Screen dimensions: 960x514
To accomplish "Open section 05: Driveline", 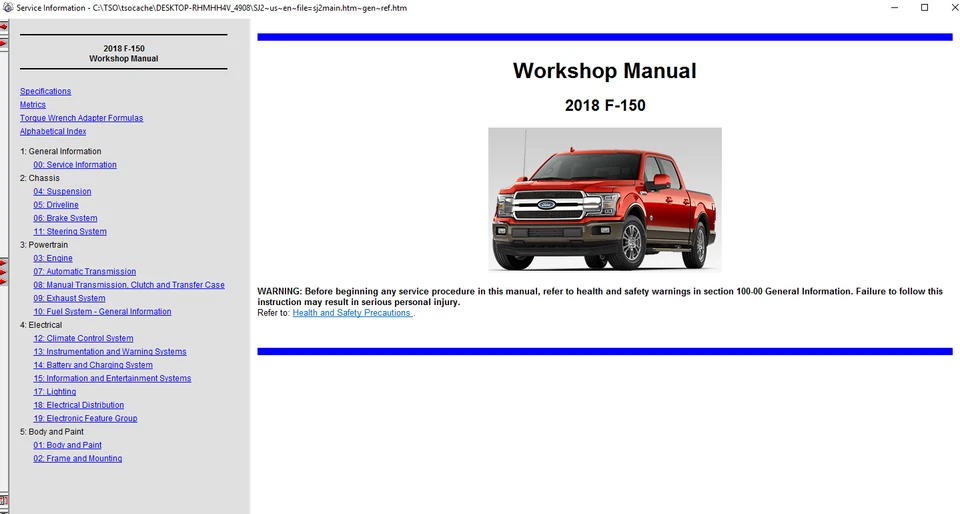I will pos(56,205).
